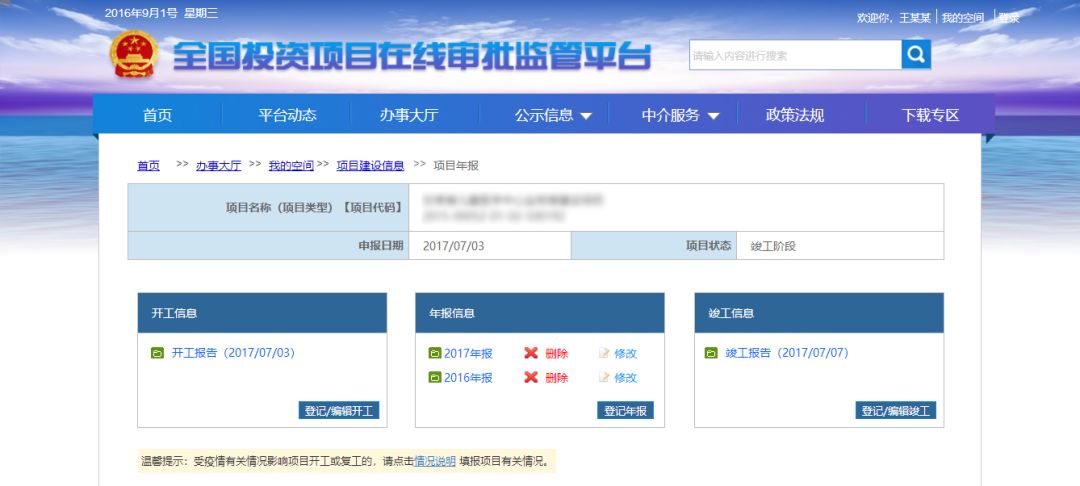Click the red X delete icon for 2016年报
1080x486 pixels.
[531, 378]
